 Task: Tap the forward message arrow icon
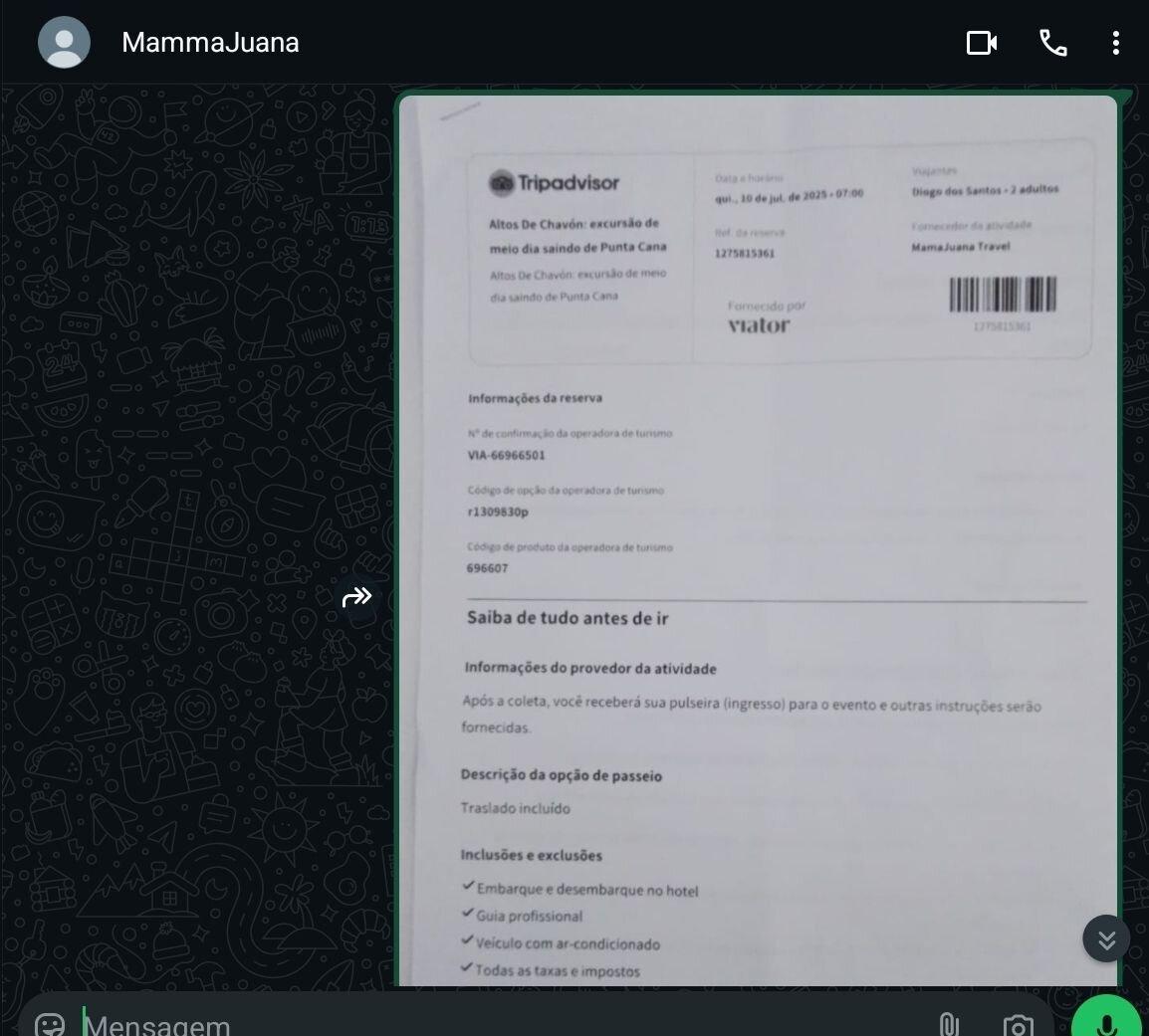tap(356, 597)
